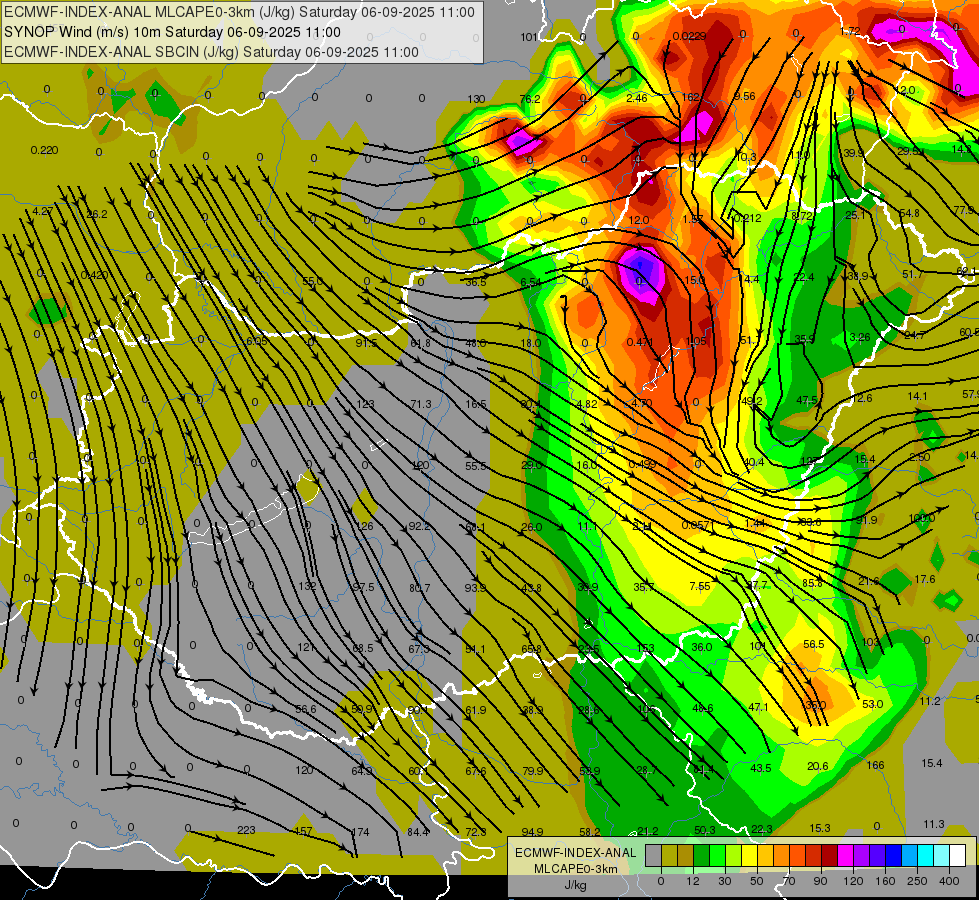
Task: Choose the bright lime green legend swatch
Action: click(717, 855)
